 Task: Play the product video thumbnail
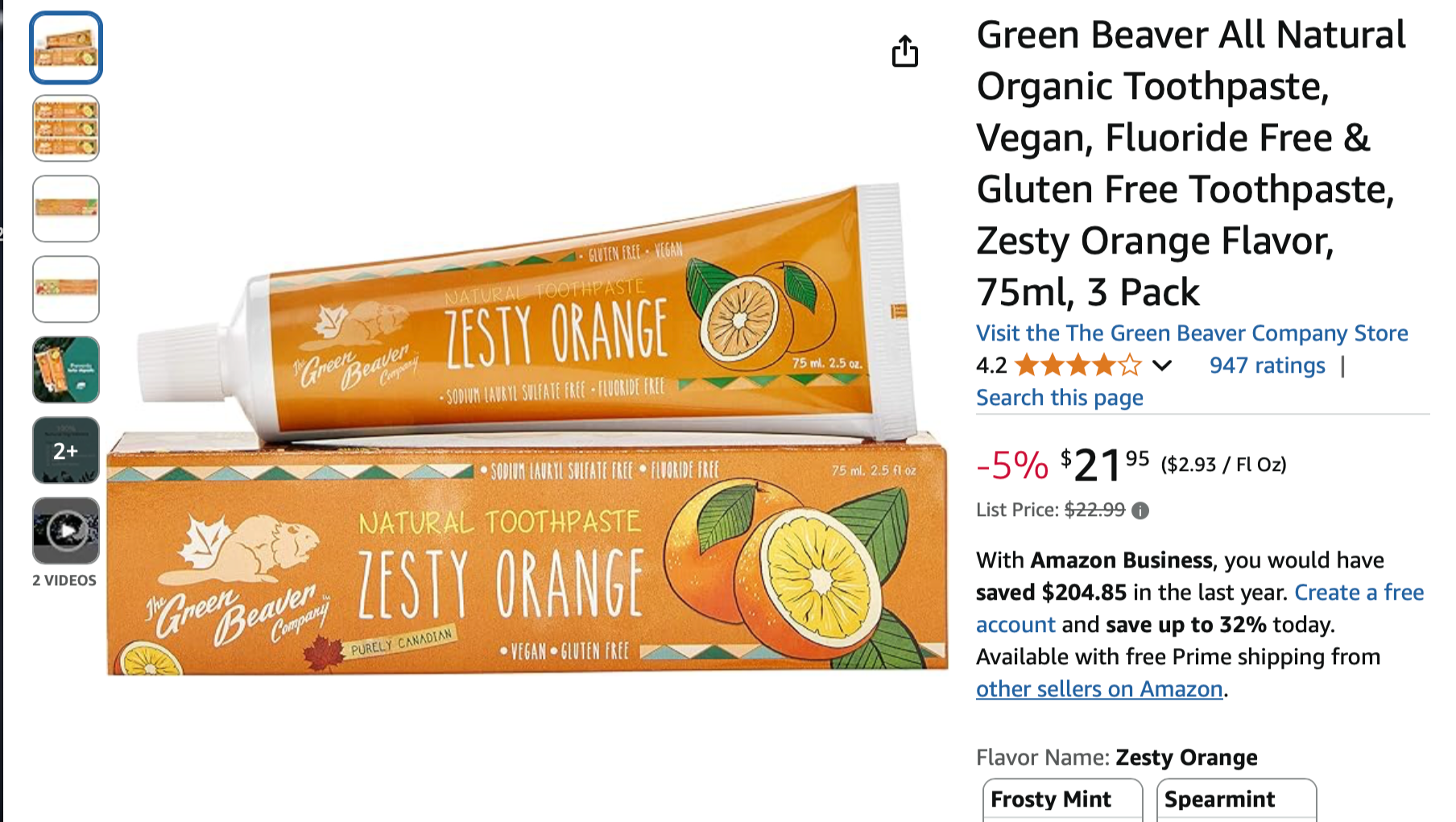pyautogui.click(x=66, y=531)
